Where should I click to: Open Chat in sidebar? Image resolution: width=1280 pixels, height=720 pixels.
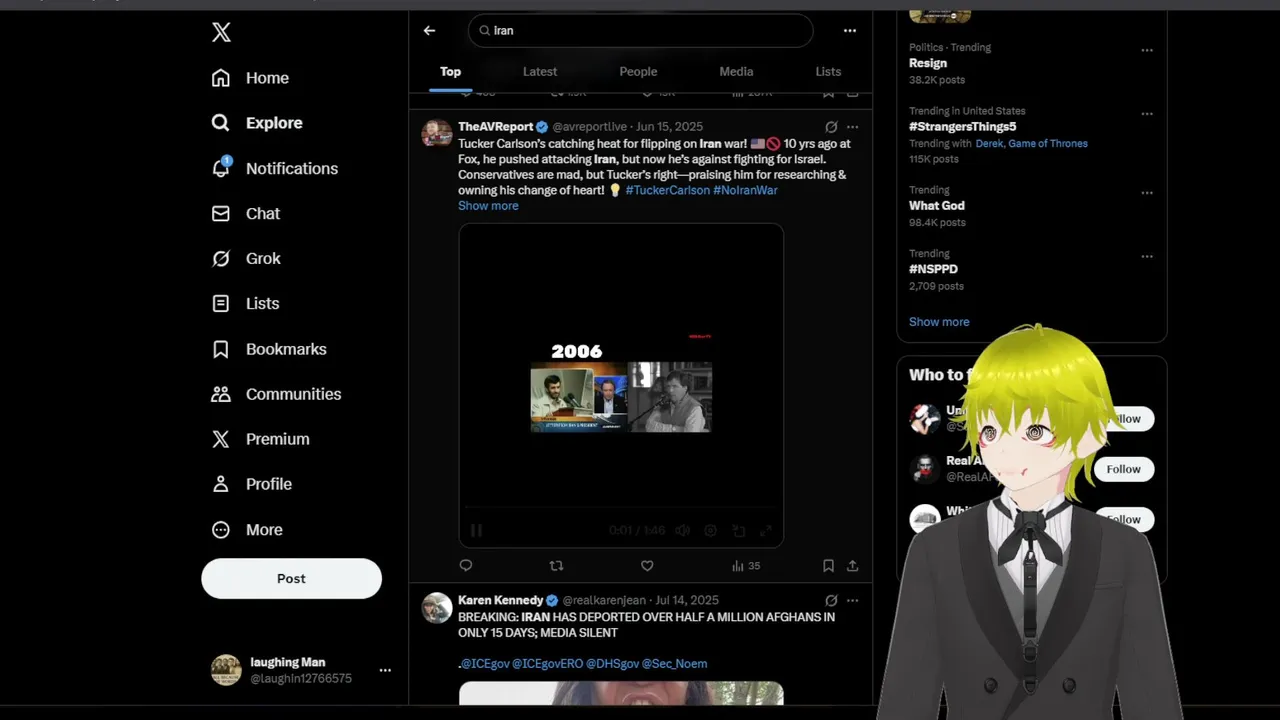point(245,213)
